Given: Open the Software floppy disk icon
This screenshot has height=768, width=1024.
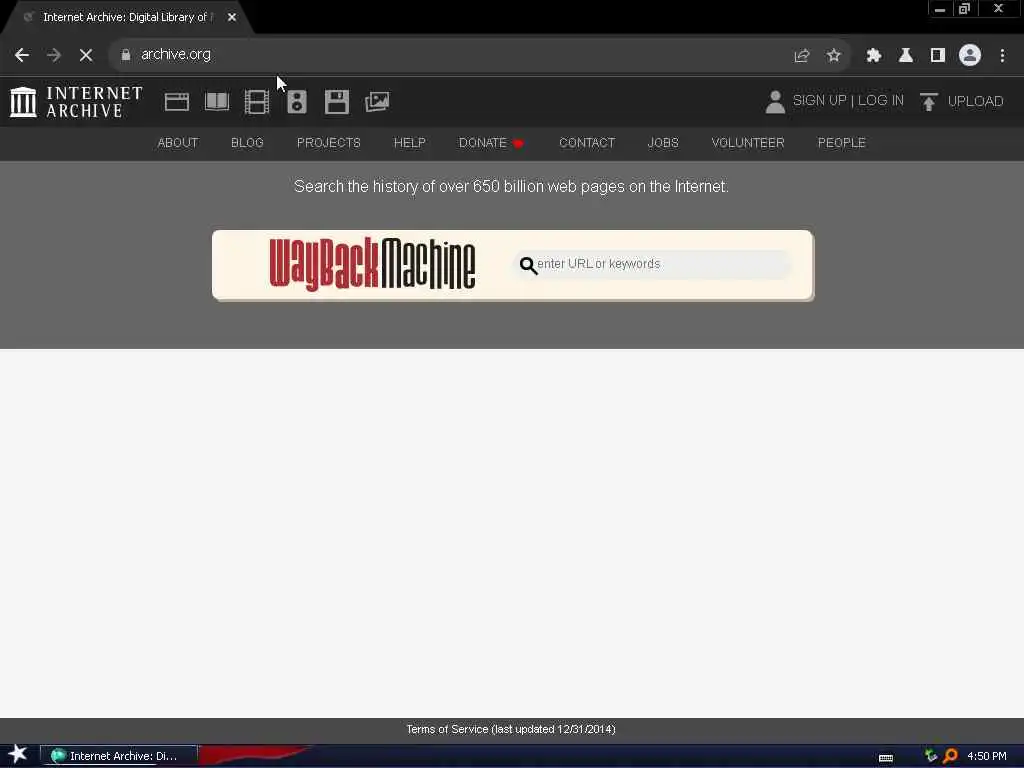Looking at the screenshot, I should click(337, 102).
